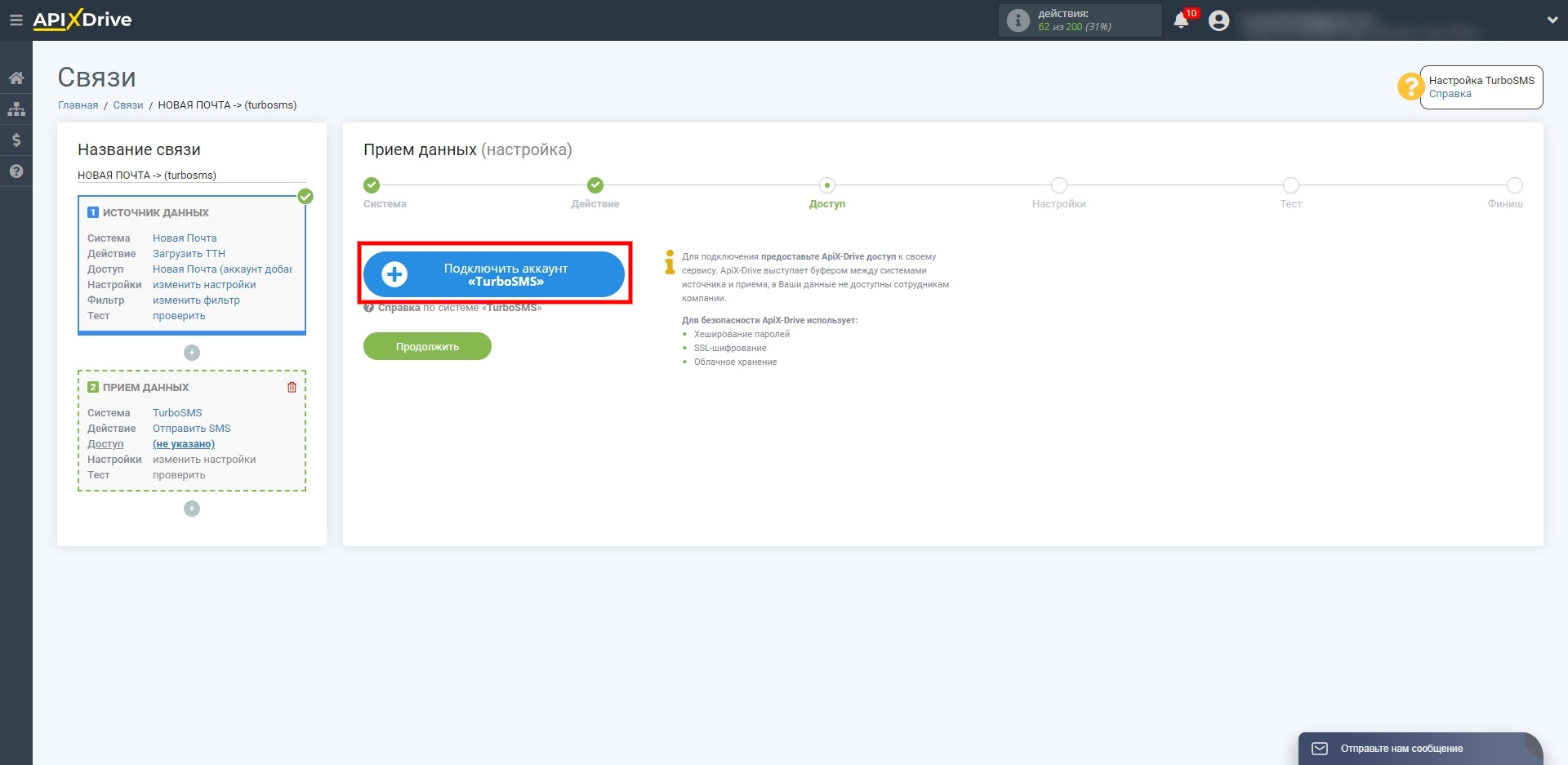Click проверить in data source block
This screenshot has height=765, width=1568.
179,316
